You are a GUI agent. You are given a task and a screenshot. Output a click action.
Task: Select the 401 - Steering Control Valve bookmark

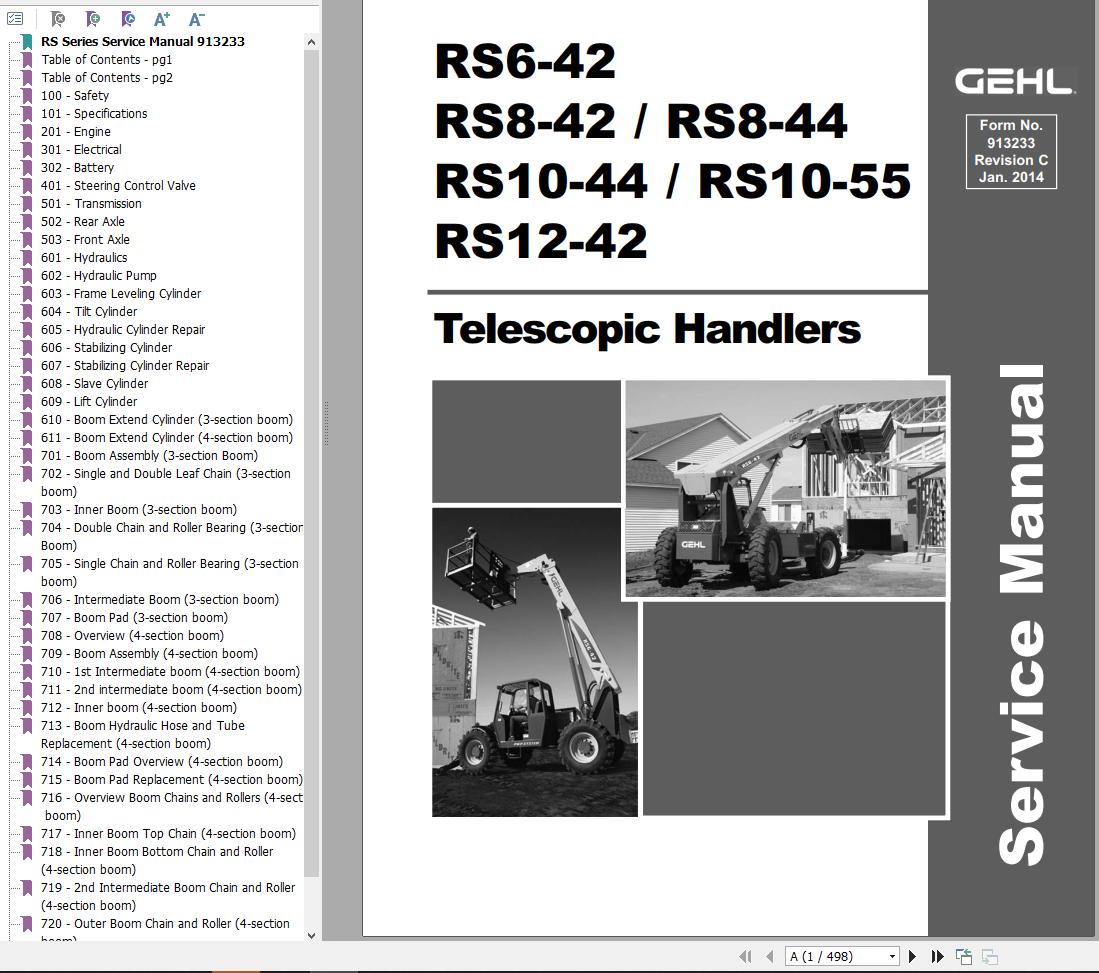[x=118, y=186]
